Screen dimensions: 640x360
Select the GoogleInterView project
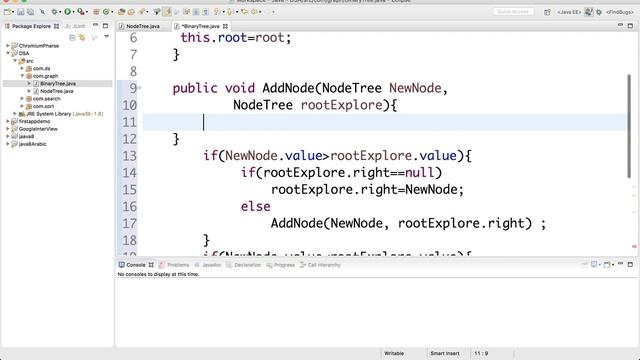38,129
